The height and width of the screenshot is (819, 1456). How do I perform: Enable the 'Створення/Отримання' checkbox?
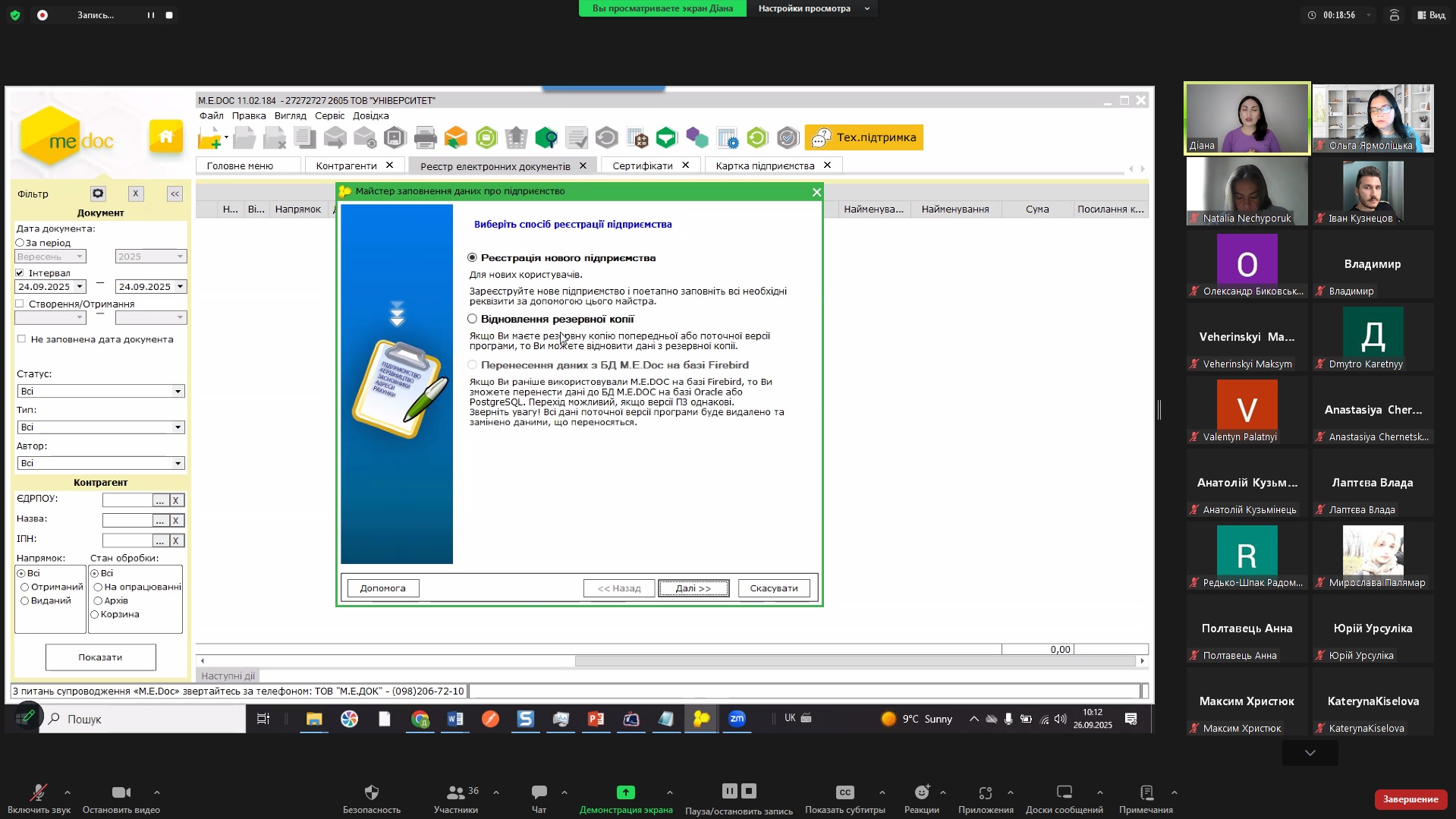[20, 304]
